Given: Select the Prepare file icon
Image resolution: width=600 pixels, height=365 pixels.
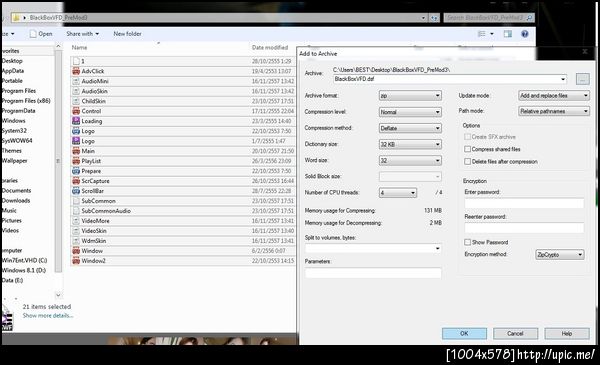Looking at the screenshot, I should point(76,171).
